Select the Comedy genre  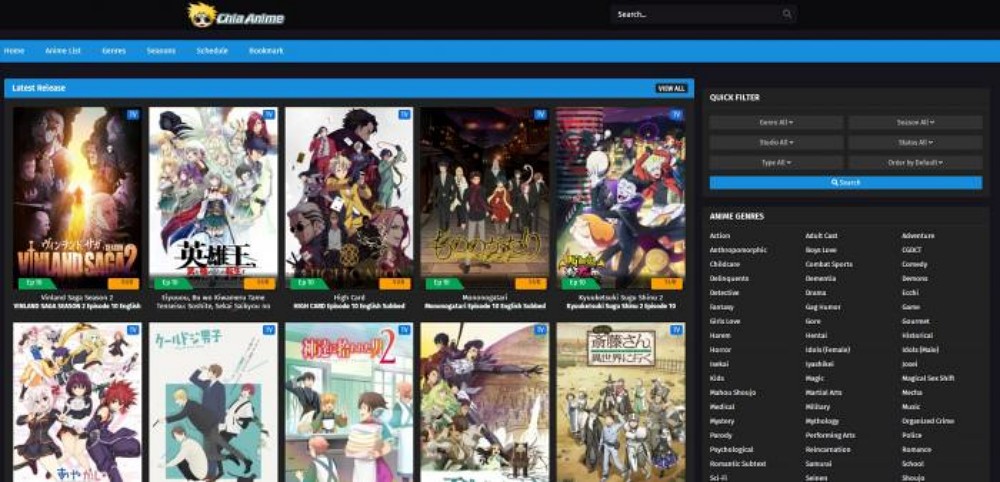[x=915, y=264]
